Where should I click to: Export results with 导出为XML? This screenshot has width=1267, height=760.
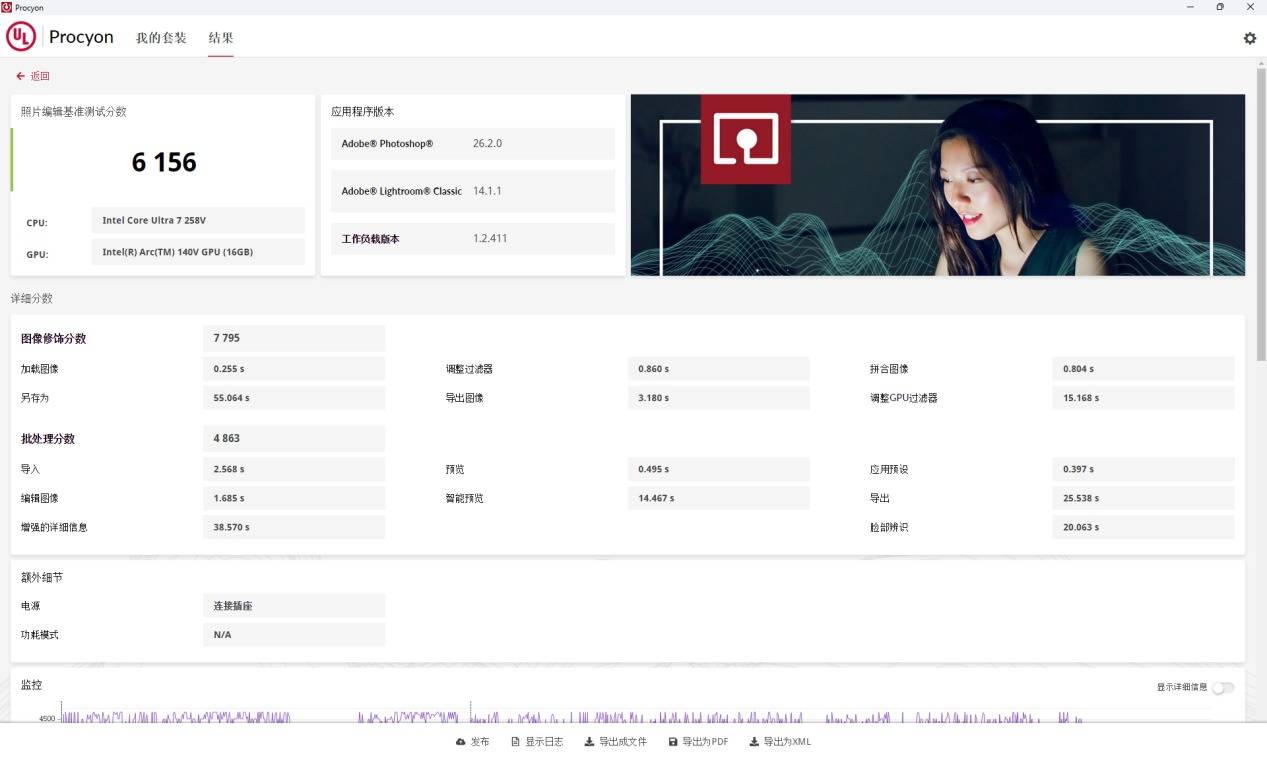point(780,742)
